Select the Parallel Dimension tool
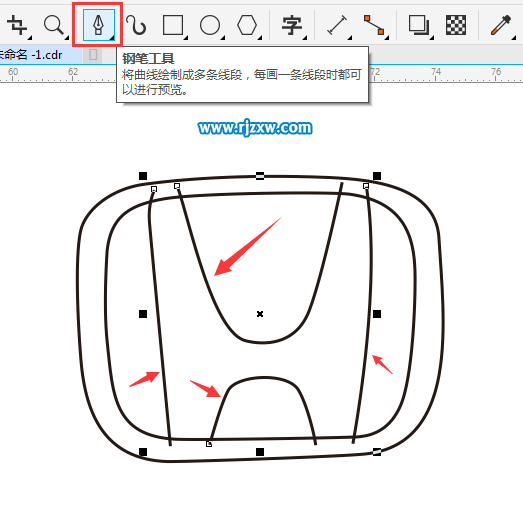This screenshot has width=523, height=513. coord(337,25)
